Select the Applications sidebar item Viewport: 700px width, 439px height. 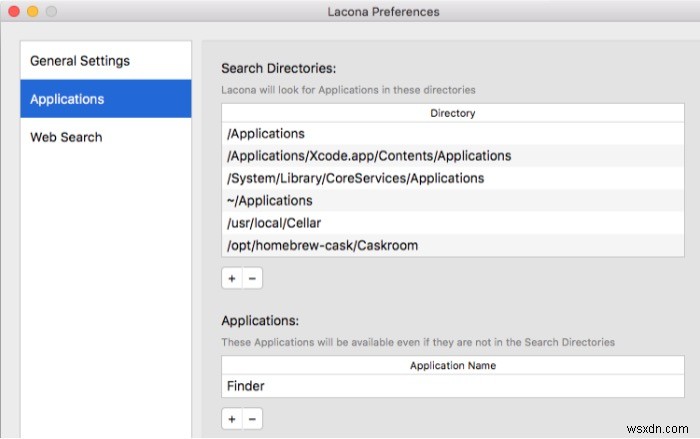105,99
